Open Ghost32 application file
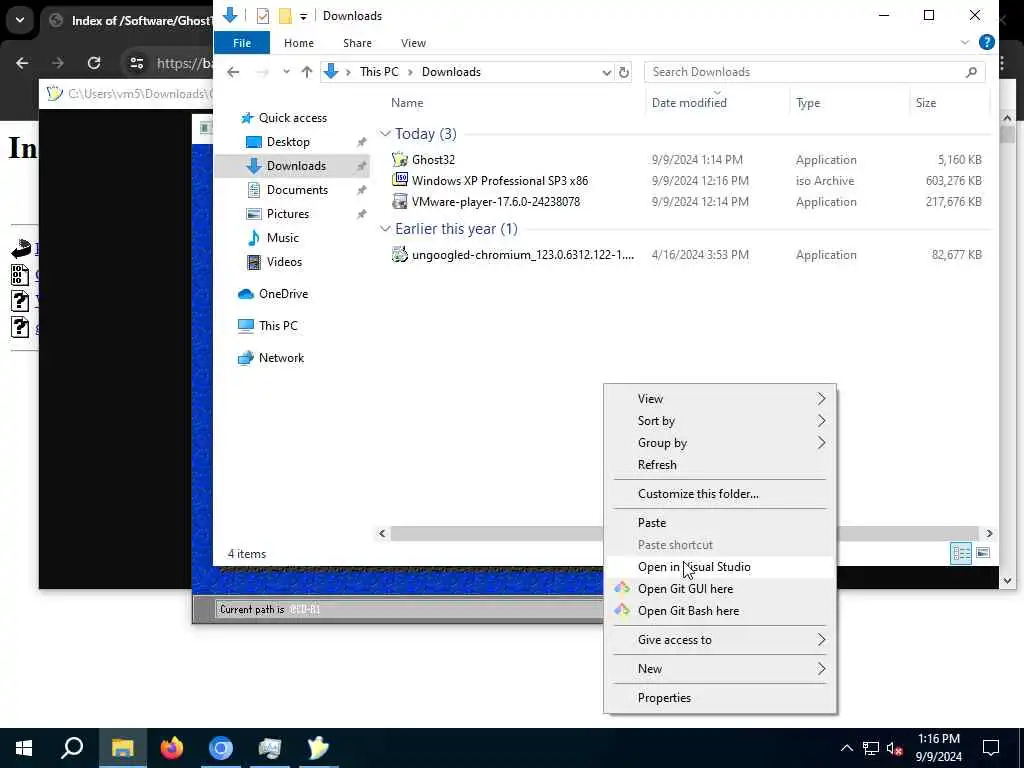Image resolution: width=1024 pixels, height=768 pixels. coord(433,159)
